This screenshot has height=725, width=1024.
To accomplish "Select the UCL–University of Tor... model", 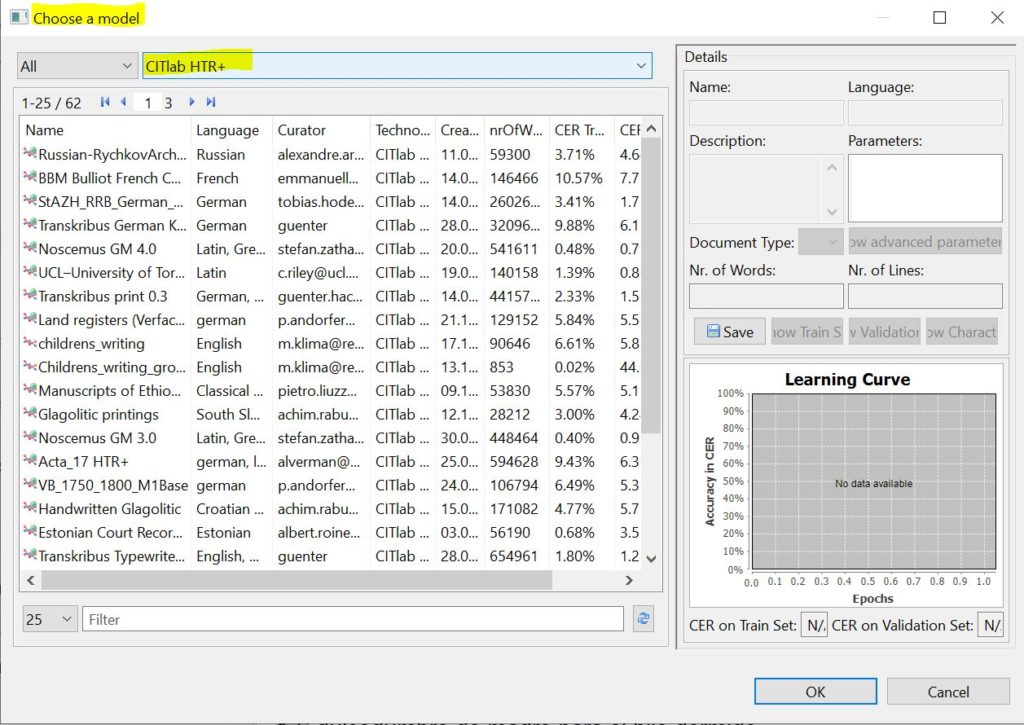I will tap(330, 272).
